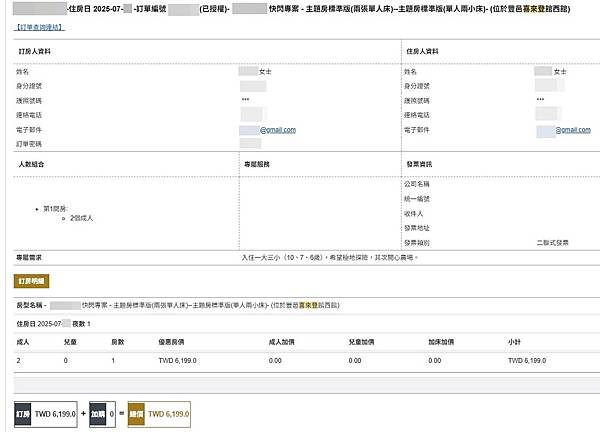
Task: Click the 護照號碼 label under 訂房人資料
Action: click(29, 101)
